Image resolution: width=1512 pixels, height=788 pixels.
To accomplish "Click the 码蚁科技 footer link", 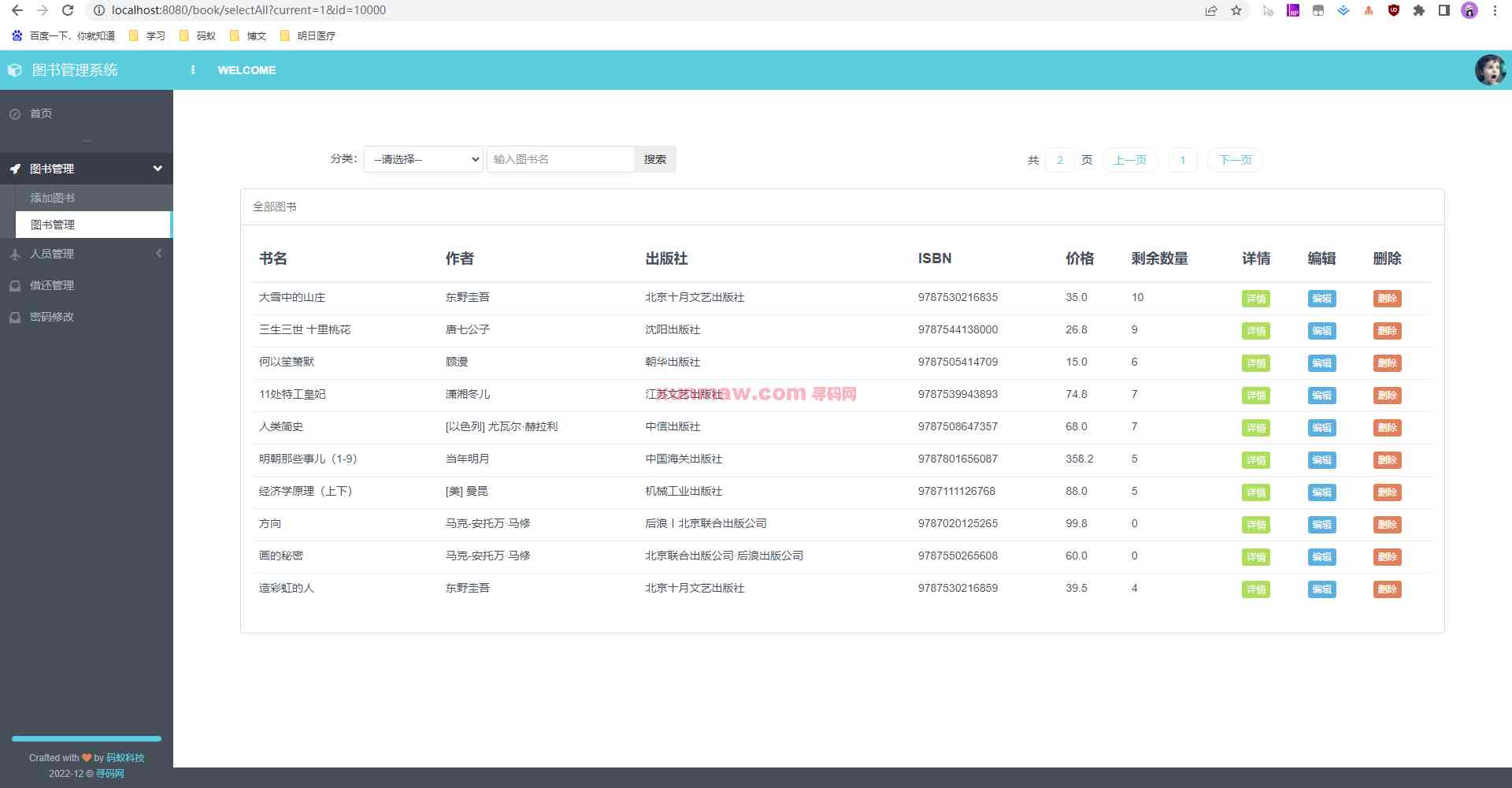I will pos(124,757).
